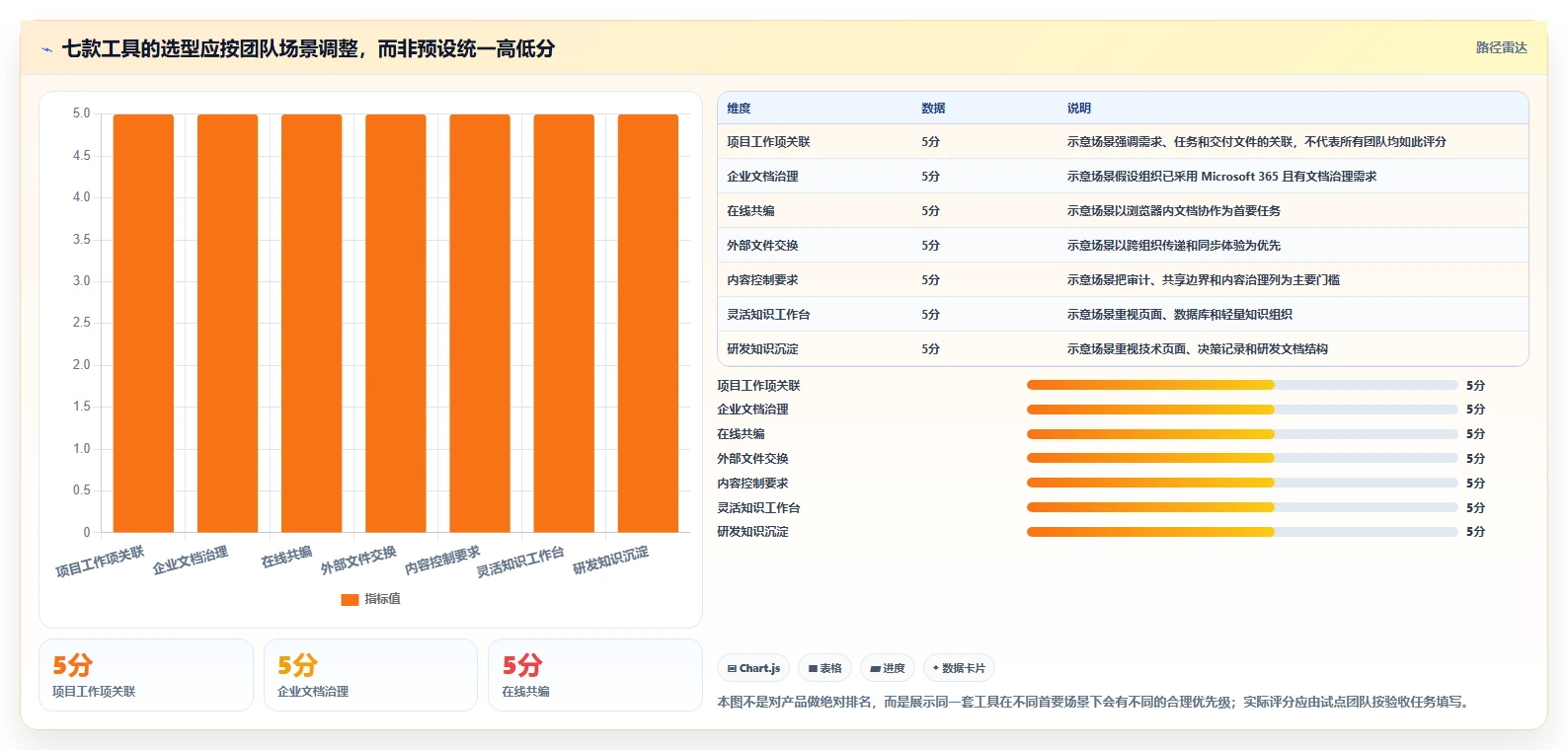1568x750 pixels.
Task: Click the page title 七款工具的选型应按团队场景调整
Action: [308, 48]
